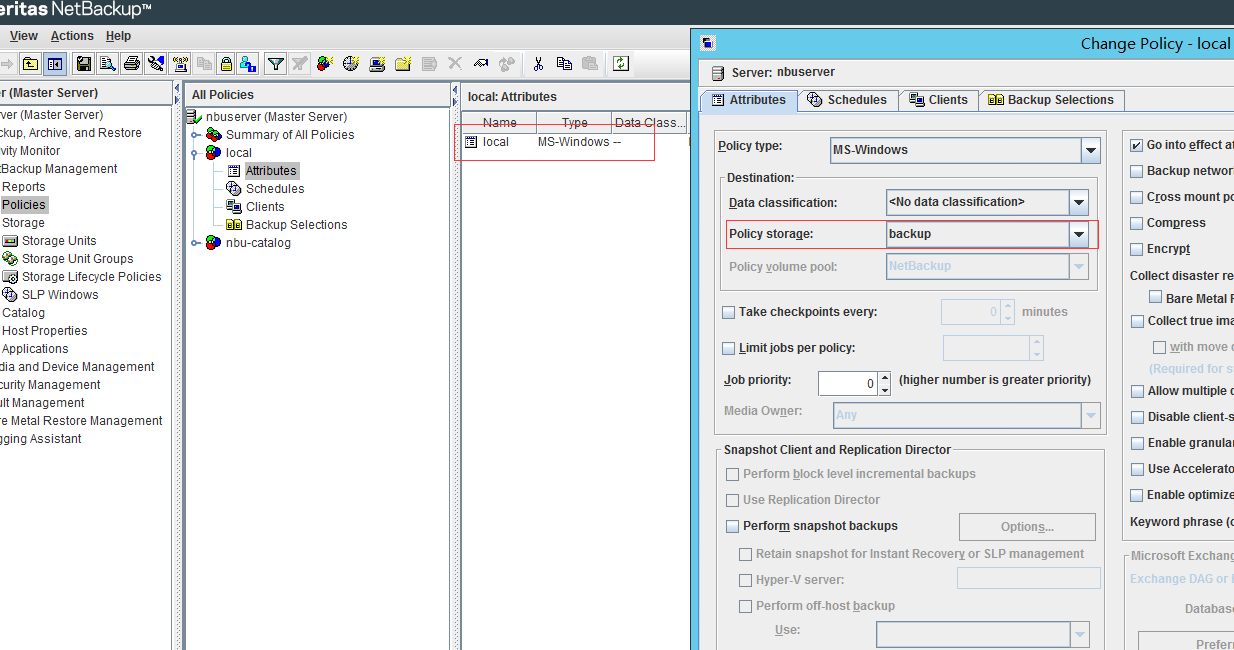Image resolution: width=1234 pixels, height=650 pixels.
Task: Click the antenna tower toolbar icon
Action: pos(180,64)
